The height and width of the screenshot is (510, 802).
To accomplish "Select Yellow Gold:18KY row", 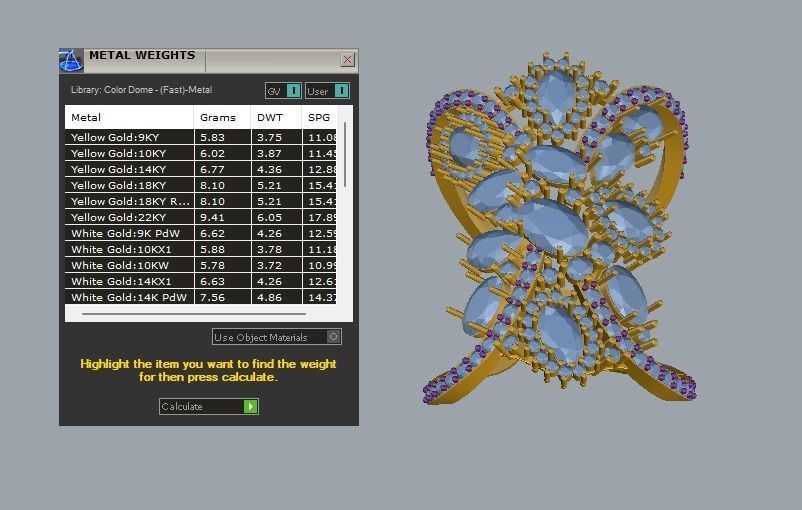I will pyautogui.click(x=200, y=185).
